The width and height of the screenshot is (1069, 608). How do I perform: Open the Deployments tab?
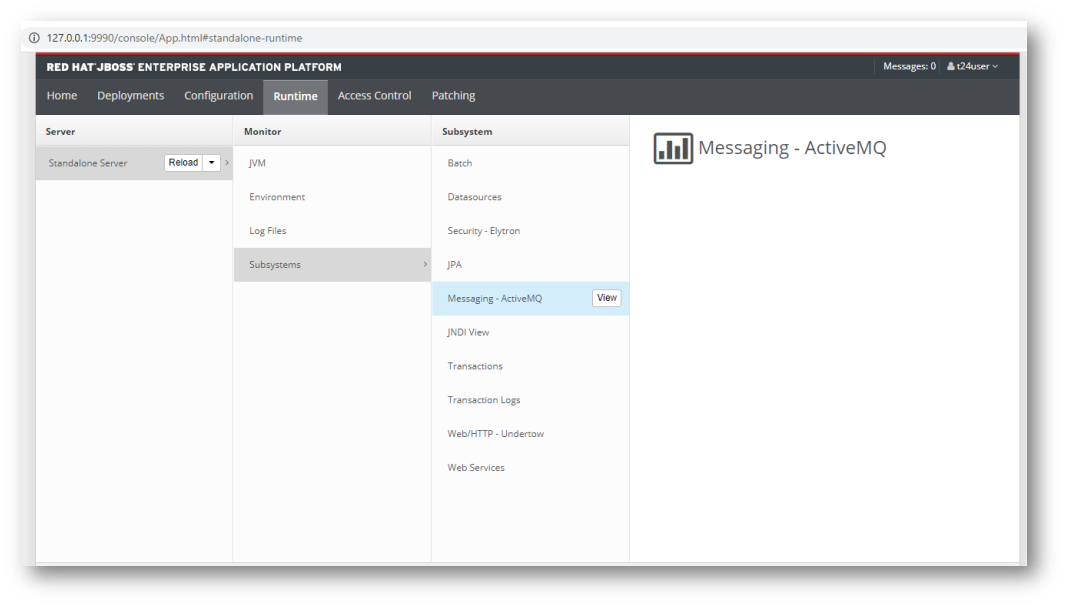pos(130,96)
